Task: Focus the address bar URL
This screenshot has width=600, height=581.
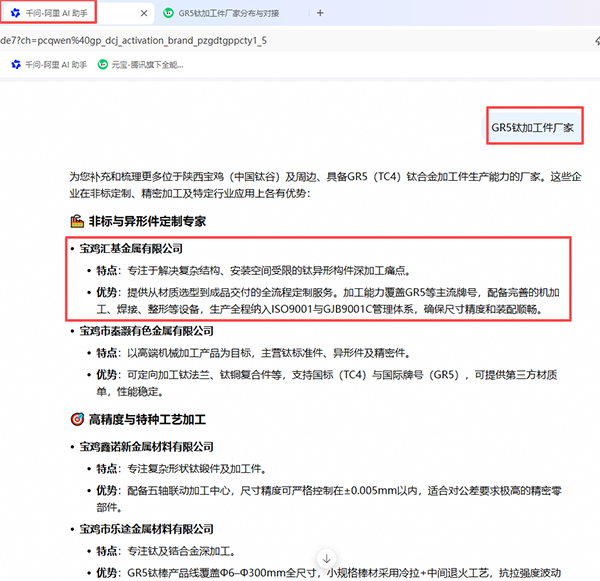Action: coord(134,41)
